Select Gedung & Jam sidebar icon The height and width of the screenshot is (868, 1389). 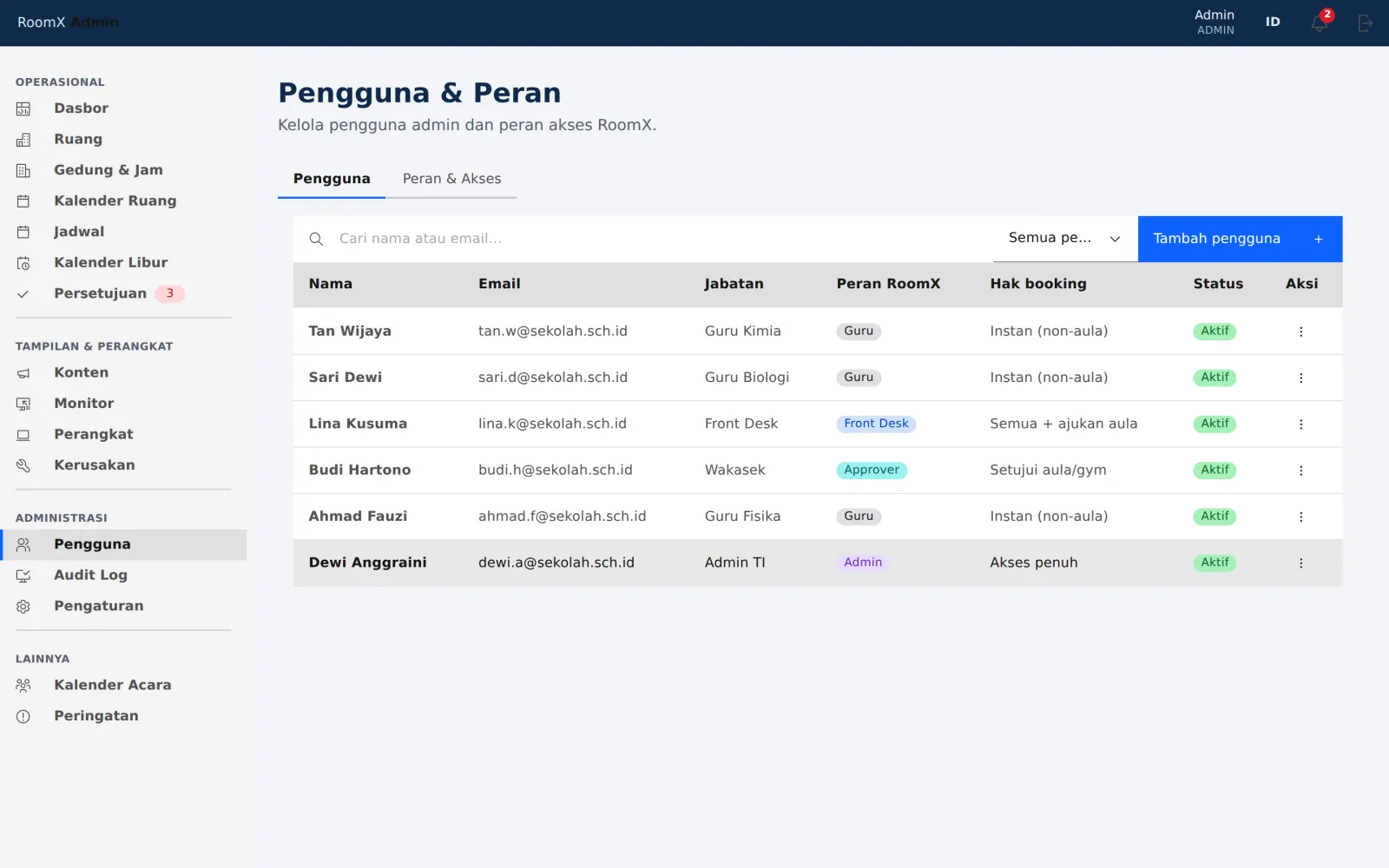coord(23,170)
